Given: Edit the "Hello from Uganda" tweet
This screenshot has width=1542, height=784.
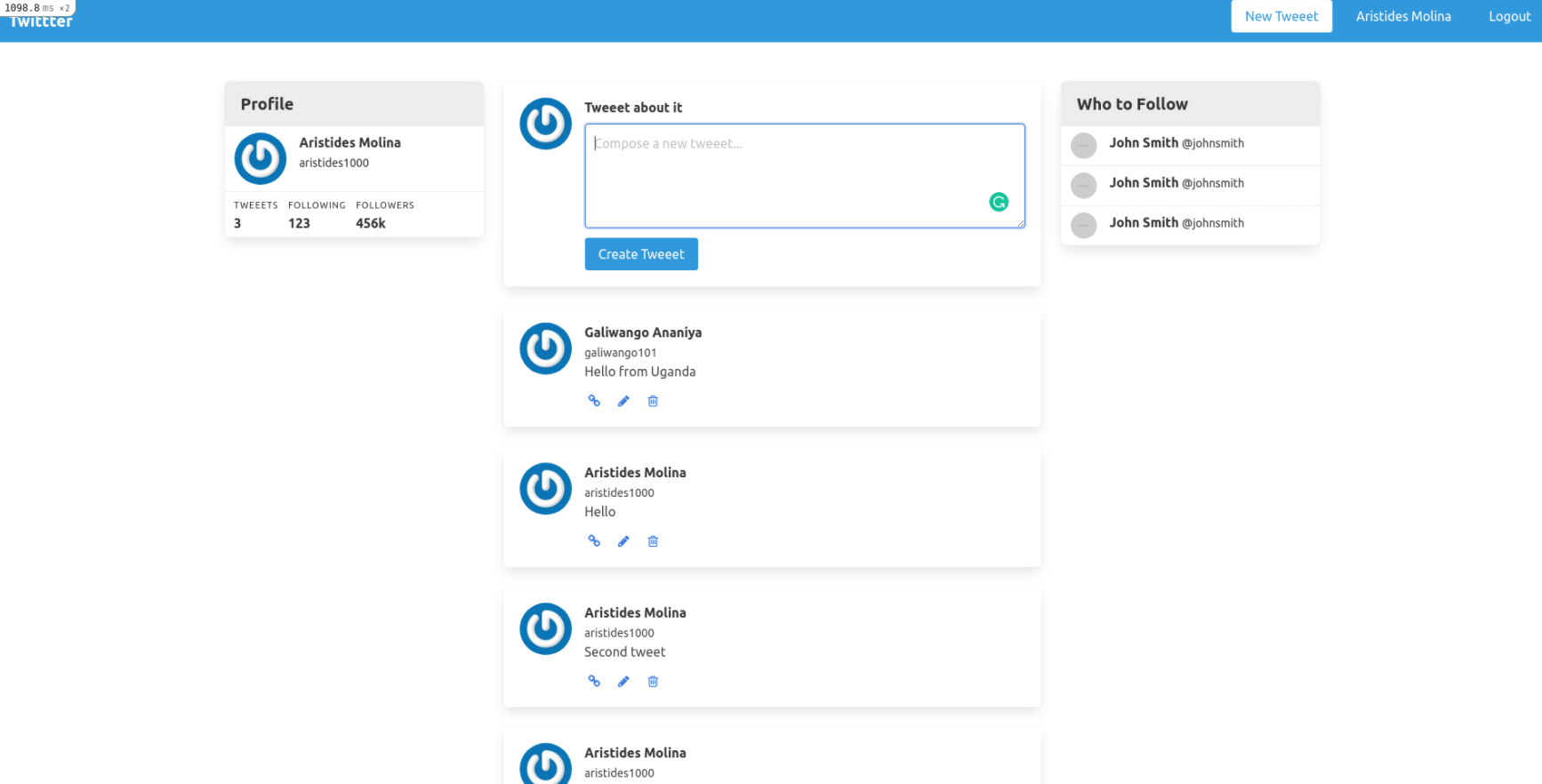Looking at the screenshot, I should (623, 401).
